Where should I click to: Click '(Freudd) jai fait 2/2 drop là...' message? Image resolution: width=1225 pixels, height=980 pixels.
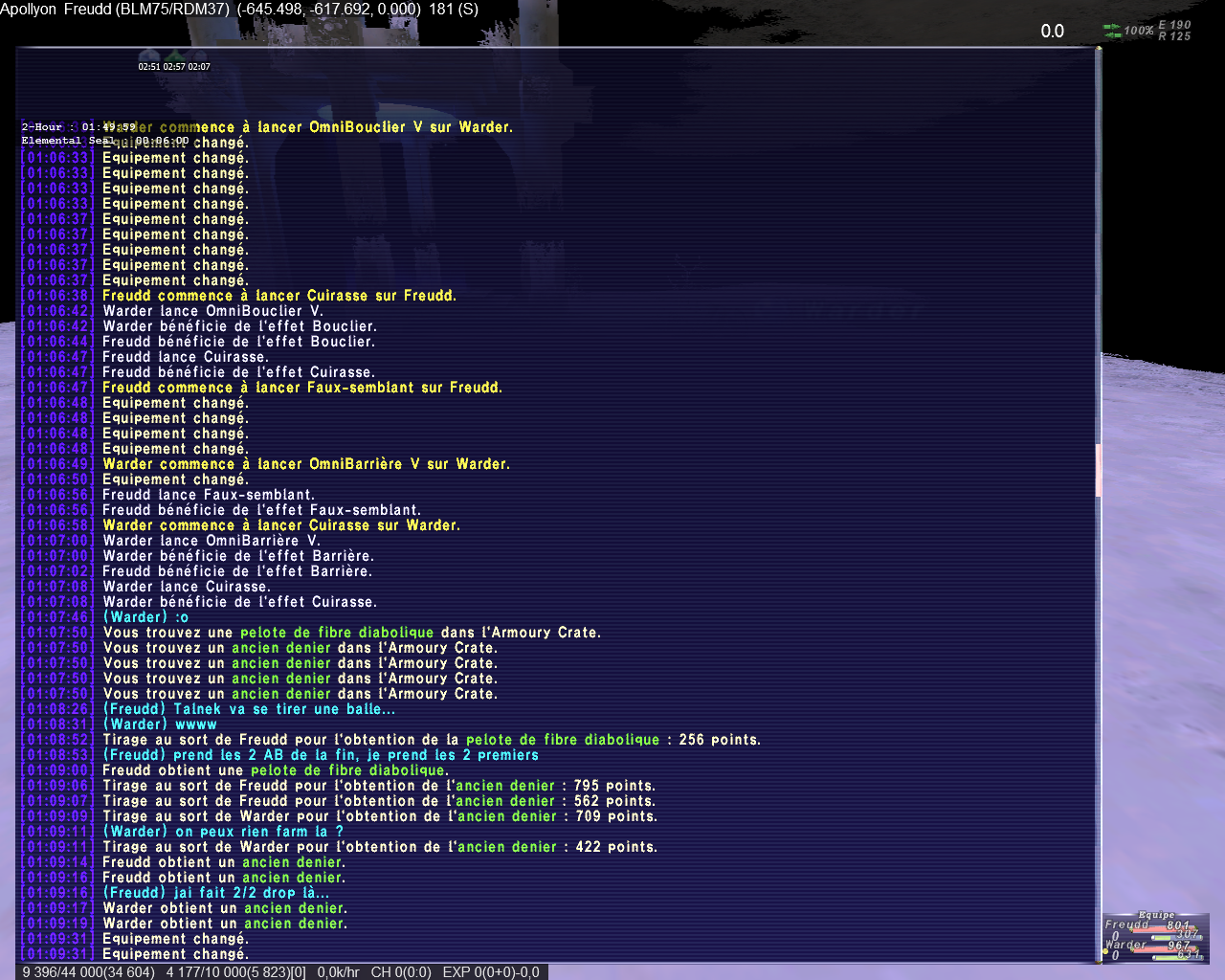click(216, 893)
